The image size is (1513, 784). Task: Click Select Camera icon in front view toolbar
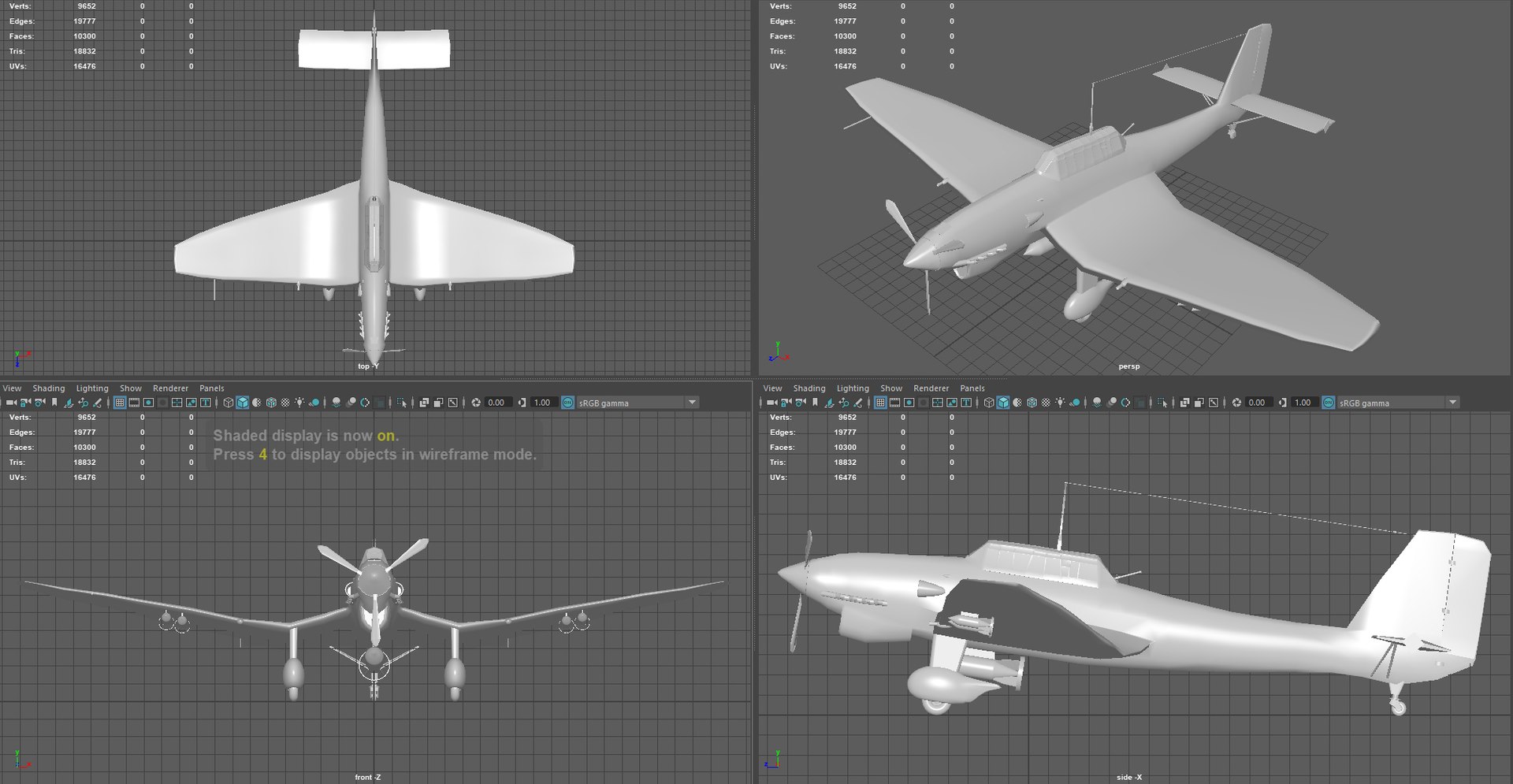(11, 403)
